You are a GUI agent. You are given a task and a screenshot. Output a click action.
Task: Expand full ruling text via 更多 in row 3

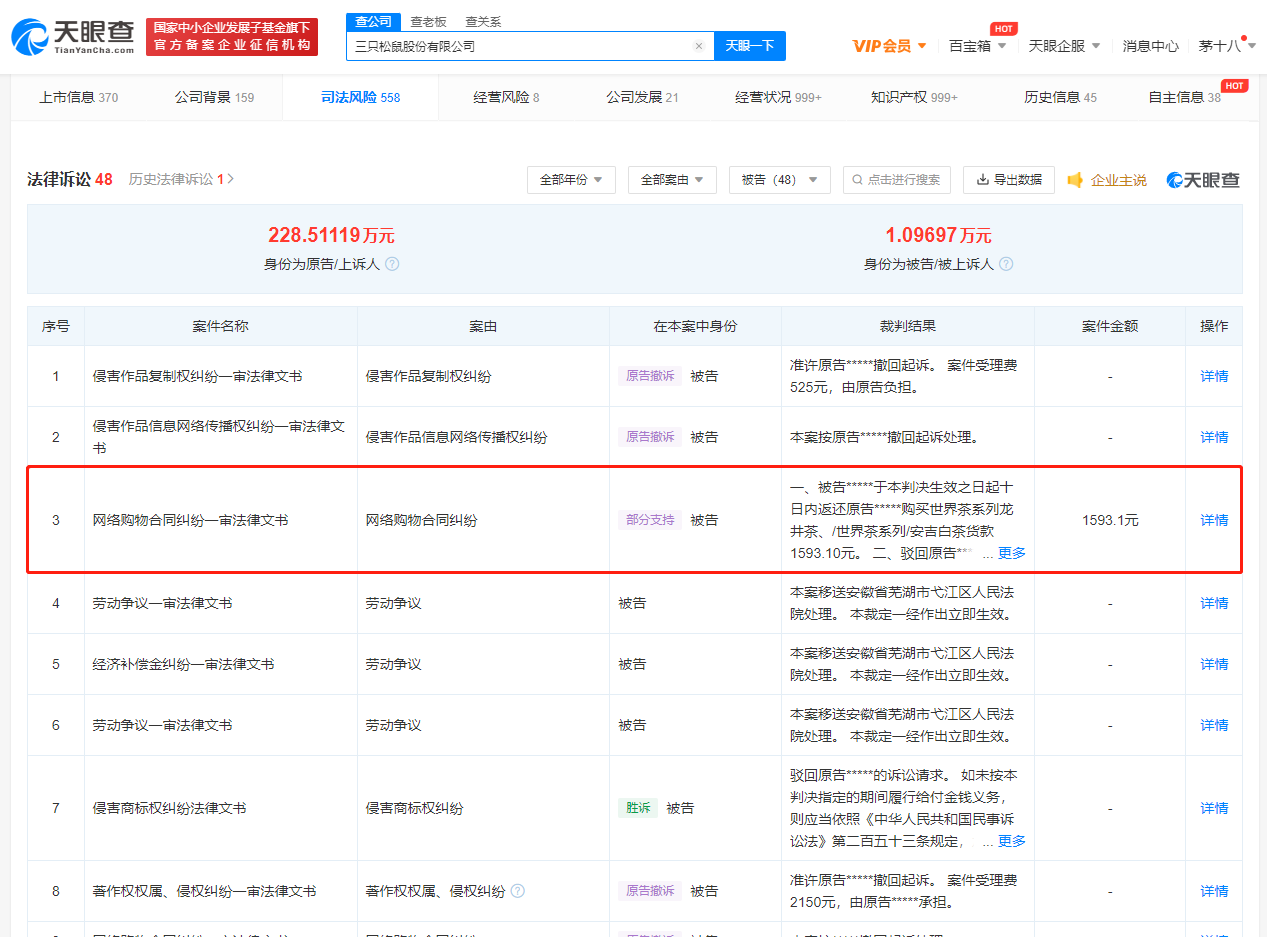coord(1012,553)
